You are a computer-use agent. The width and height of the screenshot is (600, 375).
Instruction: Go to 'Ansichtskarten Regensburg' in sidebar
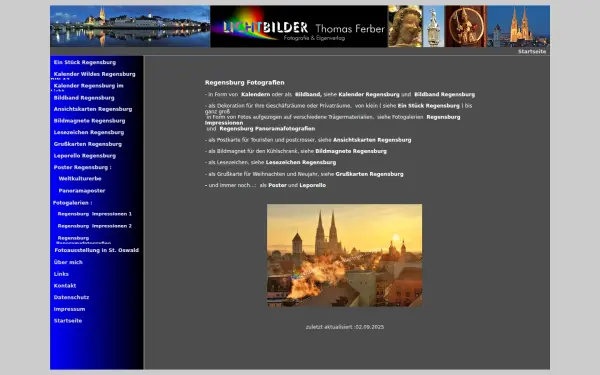[93, 109]
